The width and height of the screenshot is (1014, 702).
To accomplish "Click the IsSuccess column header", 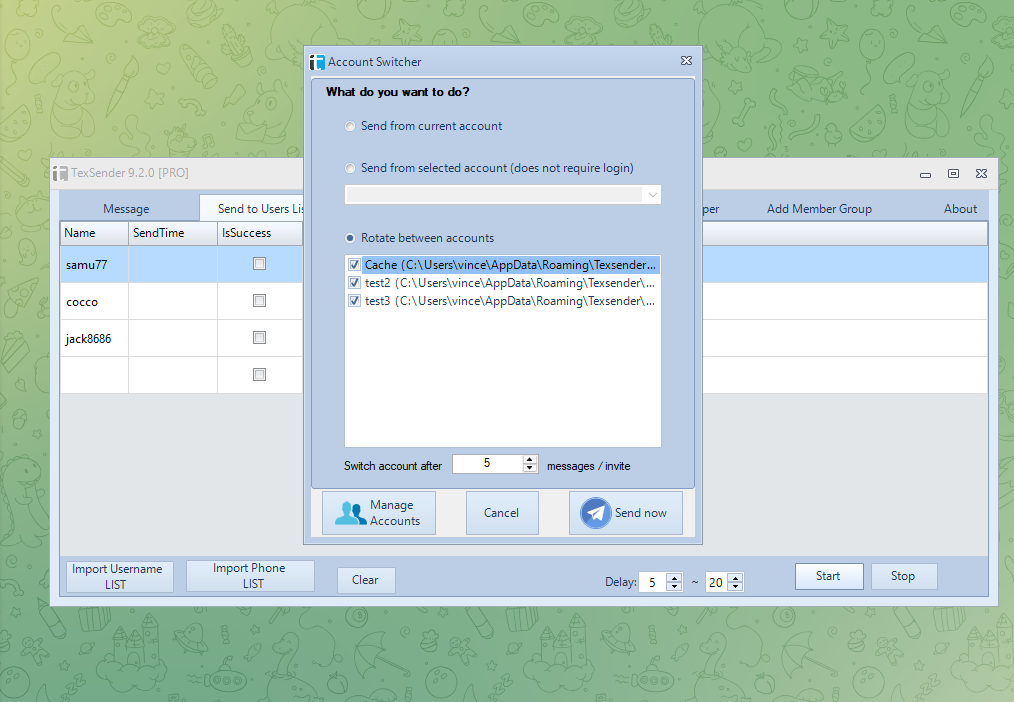I will click(260, 233).
